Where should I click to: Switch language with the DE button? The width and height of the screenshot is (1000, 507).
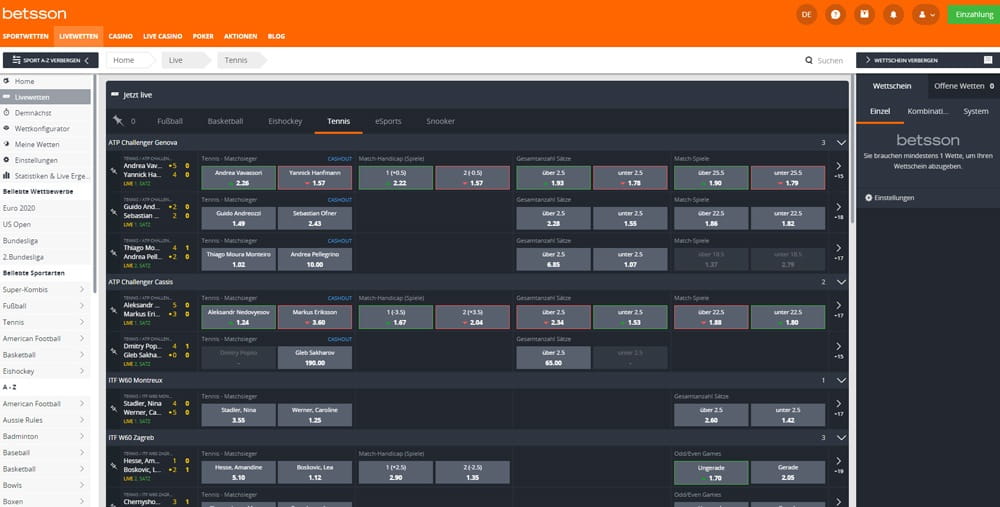(x=806, y=14)
